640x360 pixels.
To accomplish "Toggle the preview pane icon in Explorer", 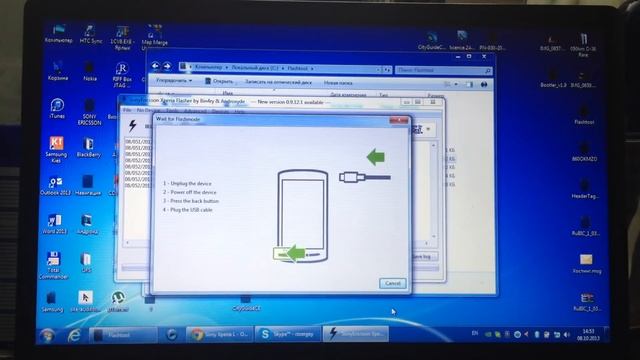I will tap(469, 84).
